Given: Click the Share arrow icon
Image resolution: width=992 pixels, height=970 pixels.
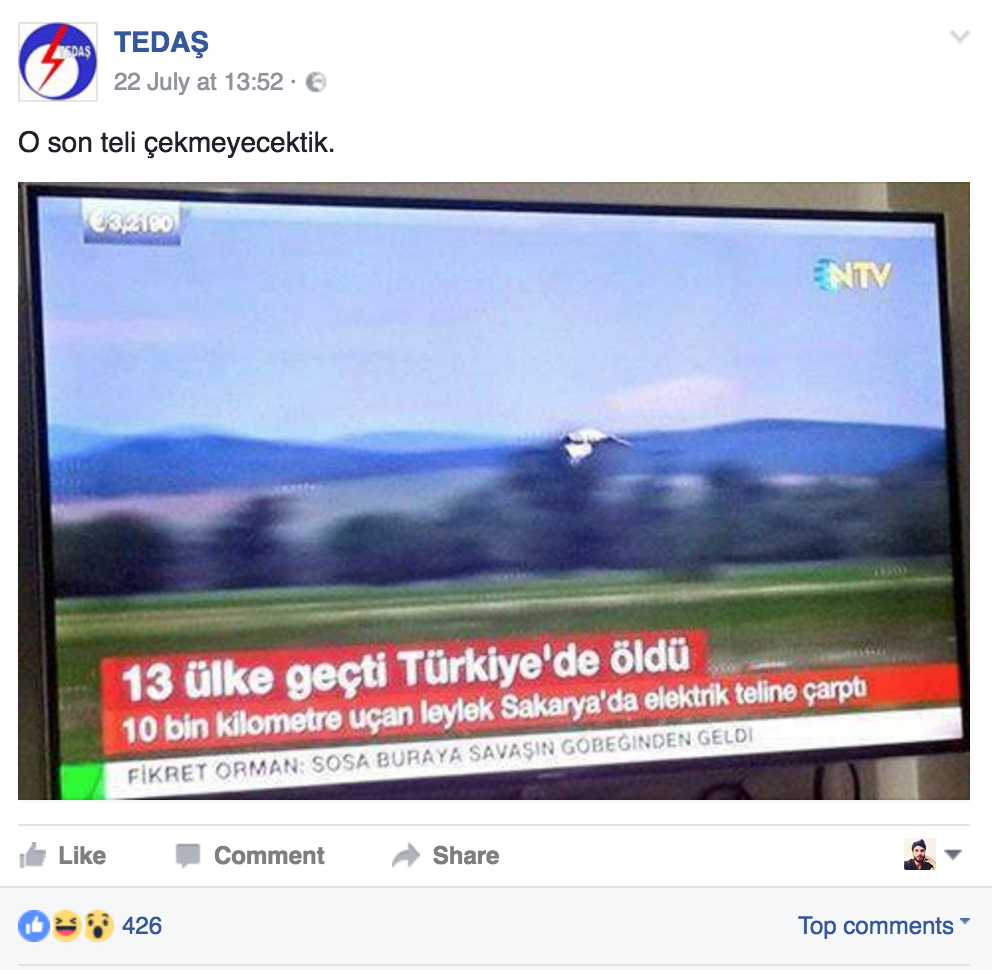Looking at the screenshot, I should pyautogui.click(x=406, y=855).
